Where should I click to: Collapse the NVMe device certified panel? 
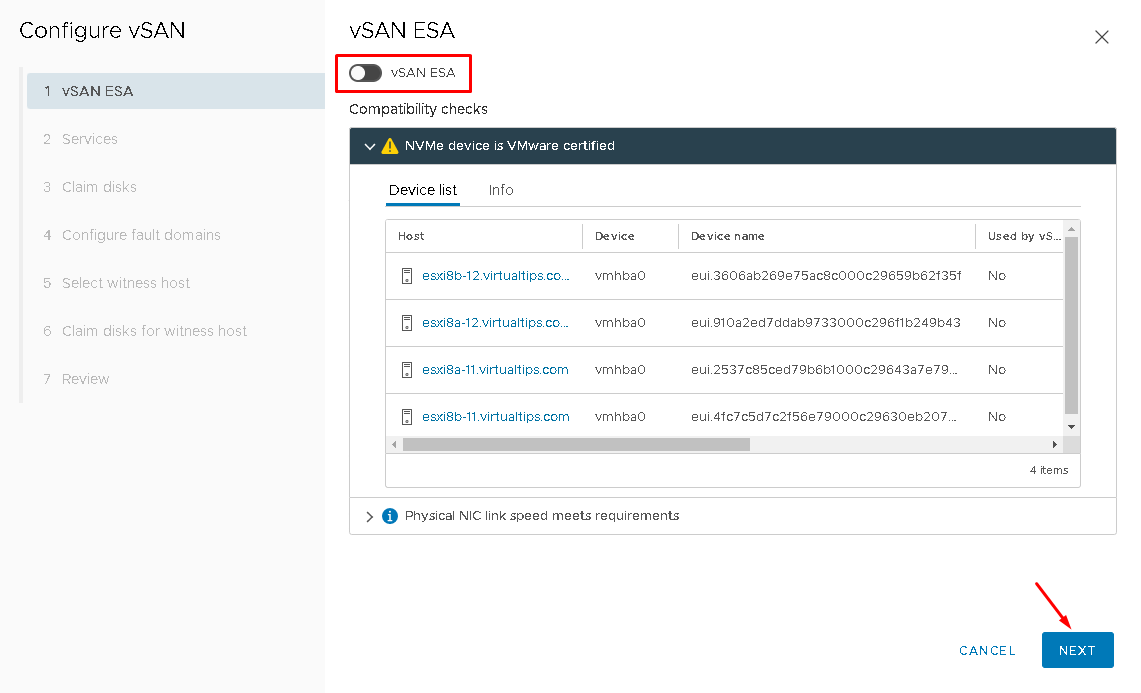click(369, 145)
